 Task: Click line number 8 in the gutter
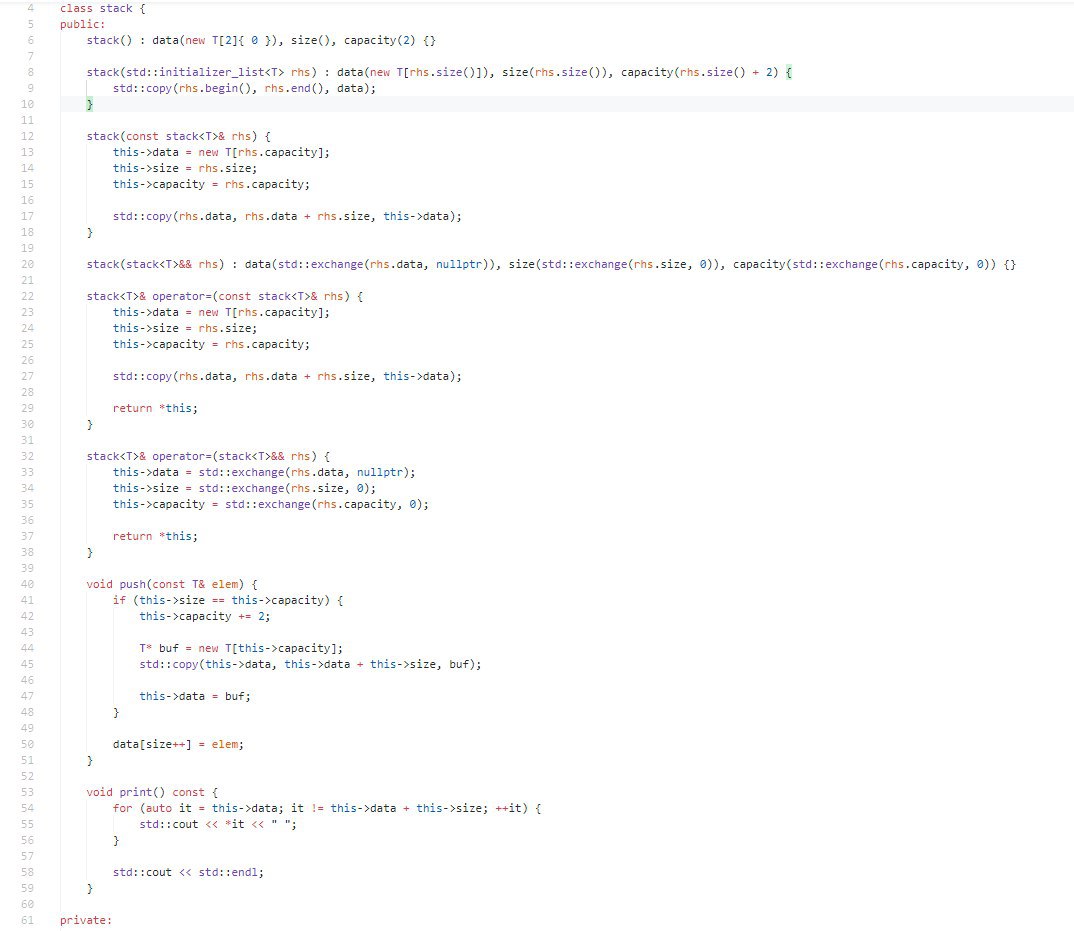(30, 72)
